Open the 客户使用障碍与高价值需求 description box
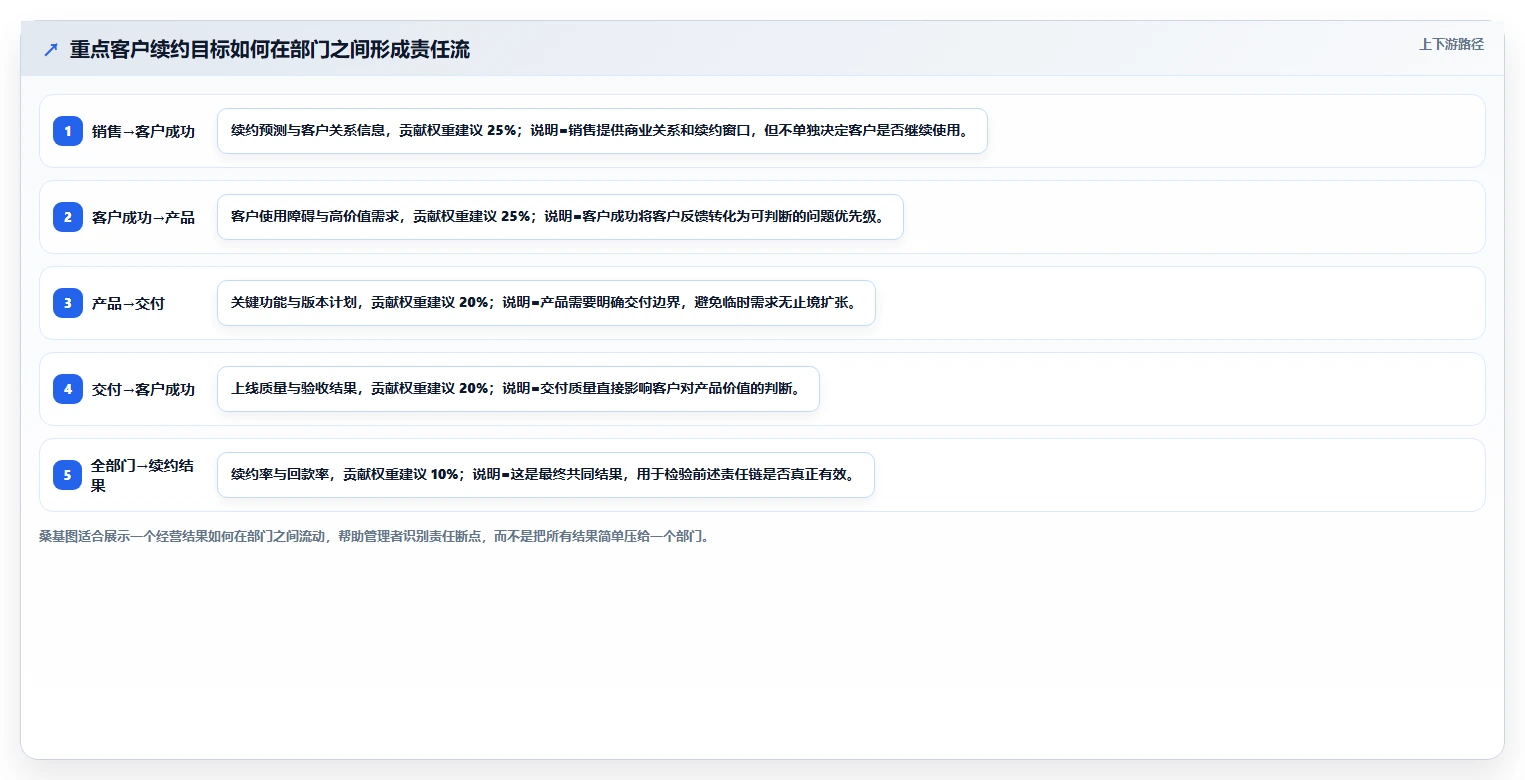Image resolution: width=1525 pixels, height=780 pixels. (560, 217)
